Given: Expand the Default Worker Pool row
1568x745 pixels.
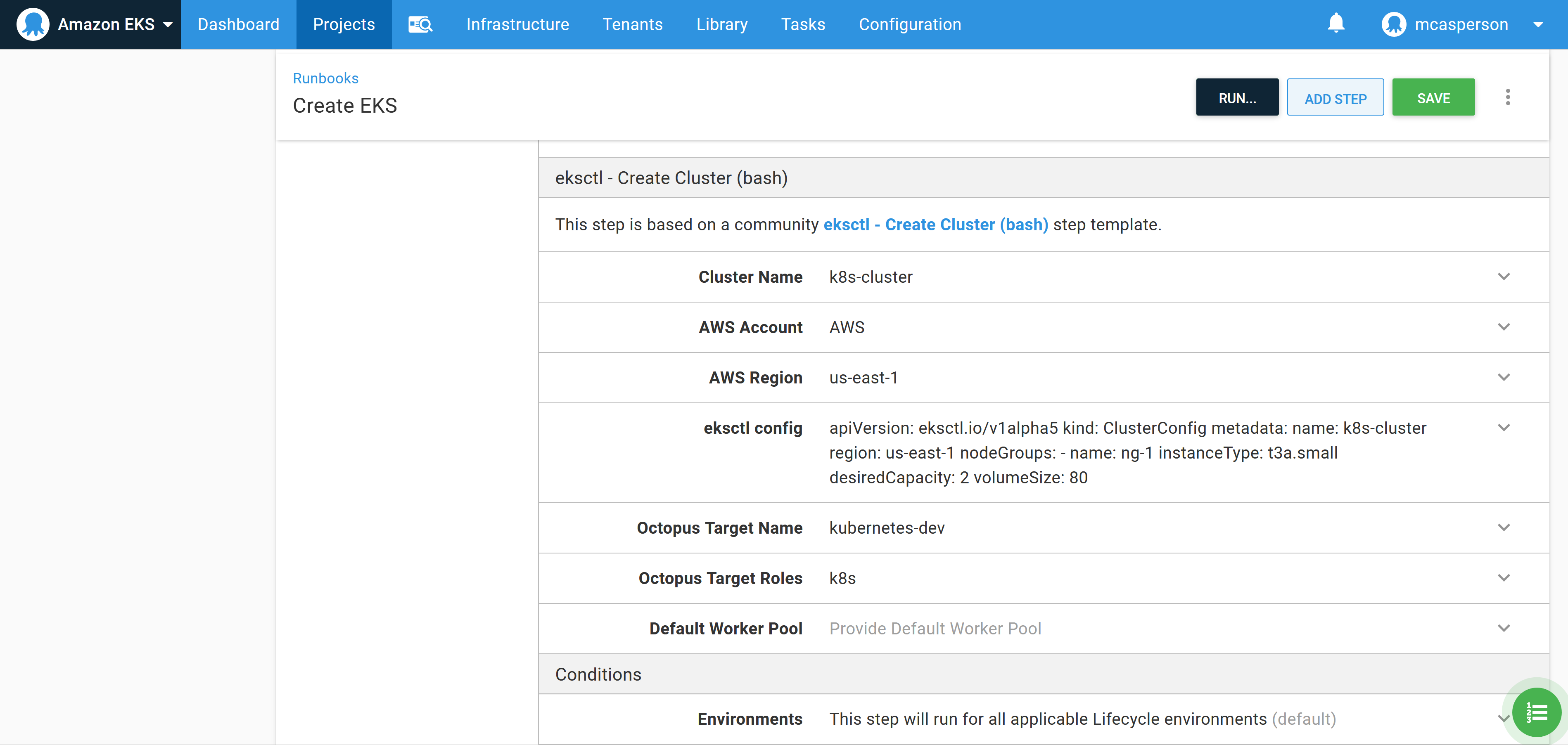Looking at the screenshot, I should click(x=1504, y=628).
